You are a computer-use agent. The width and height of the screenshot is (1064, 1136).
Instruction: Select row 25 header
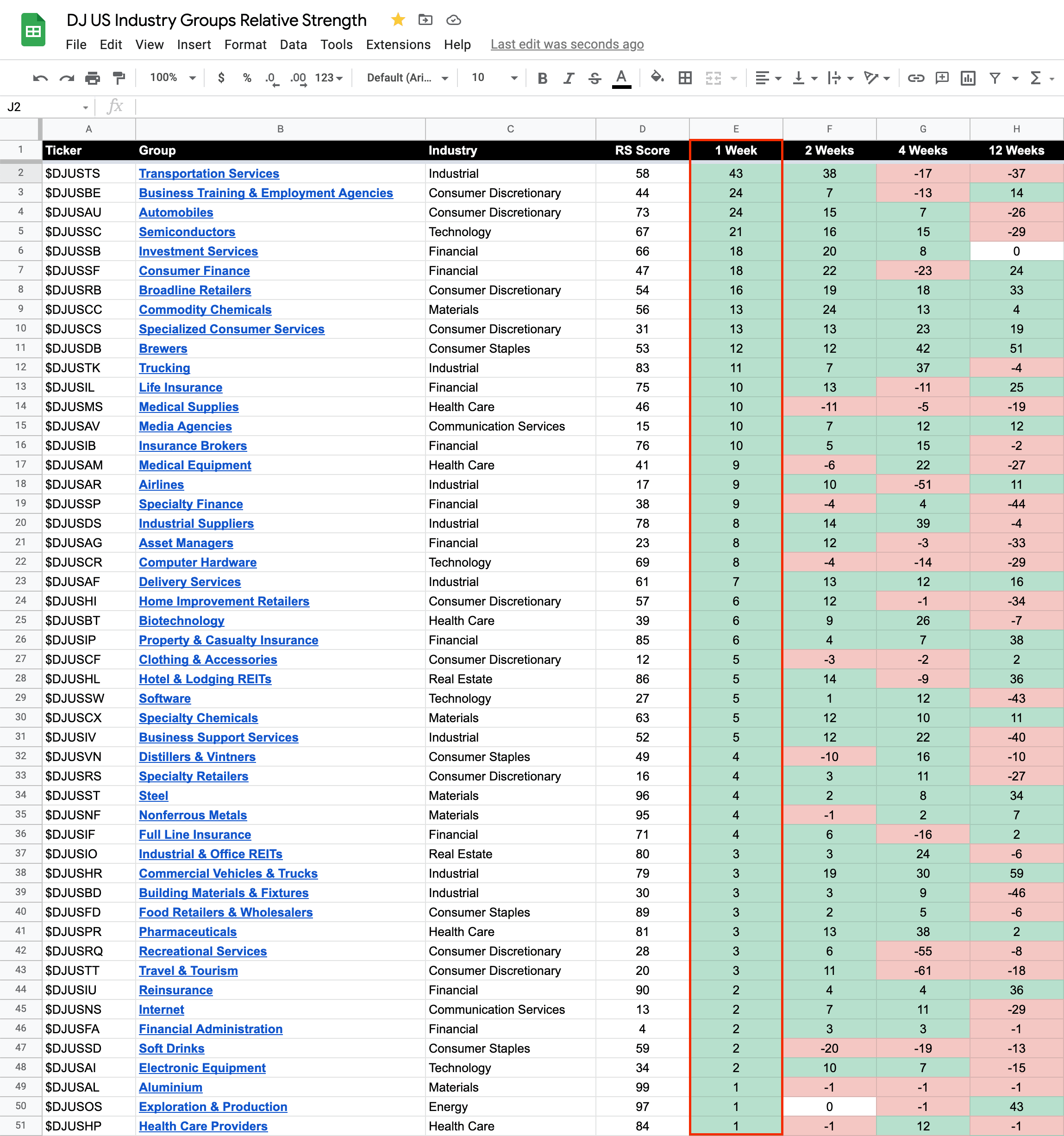pos(20,620)
